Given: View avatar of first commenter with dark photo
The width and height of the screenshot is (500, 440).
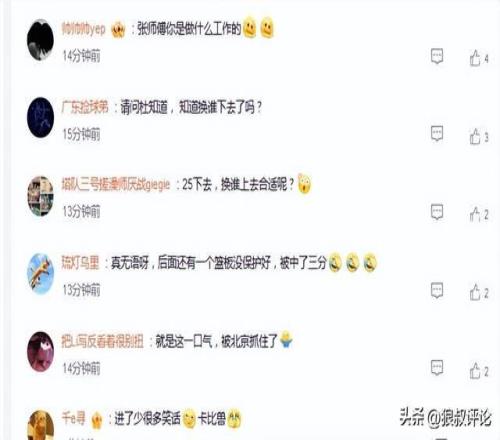Looking at the screenshot, I should [40, 40].
